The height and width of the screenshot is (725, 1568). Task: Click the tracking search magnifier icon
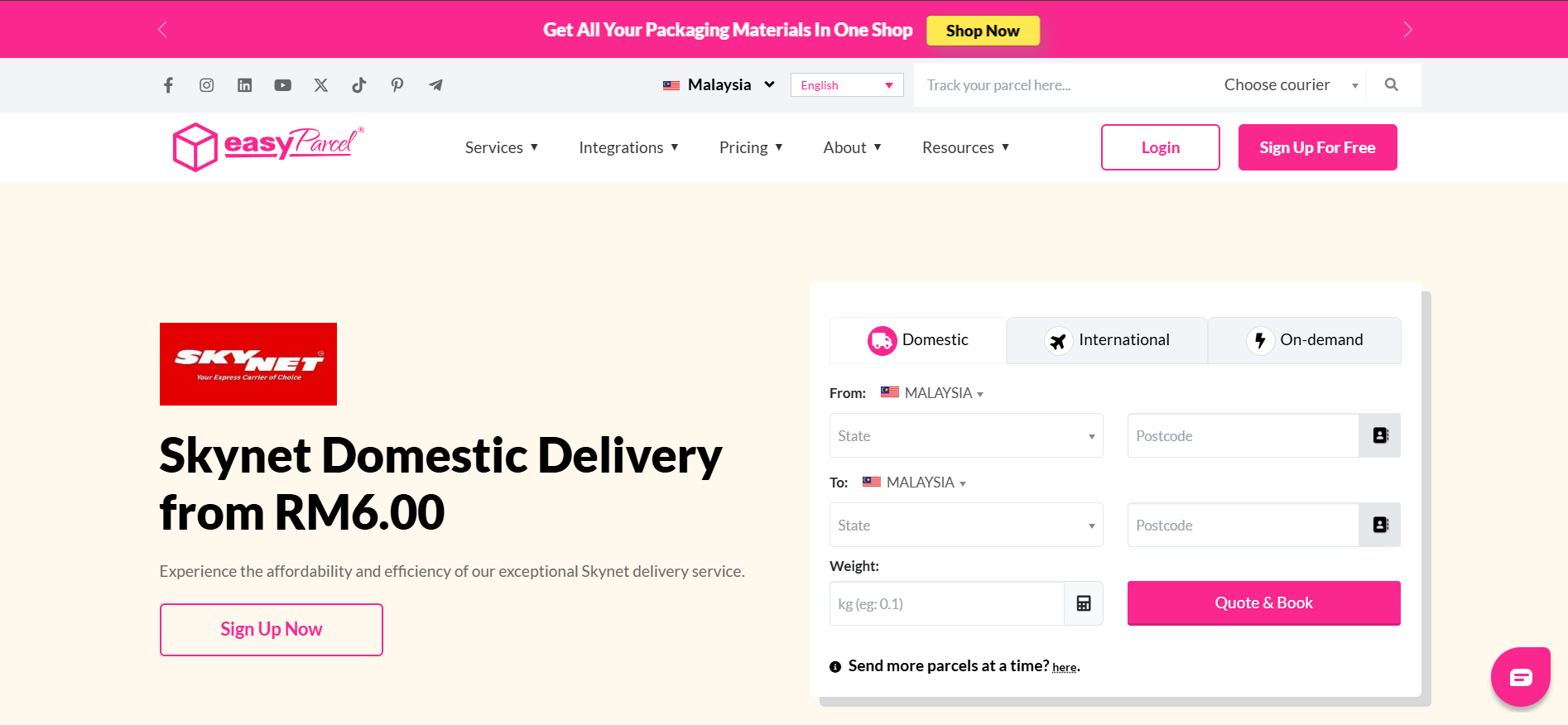(1392, 84)
